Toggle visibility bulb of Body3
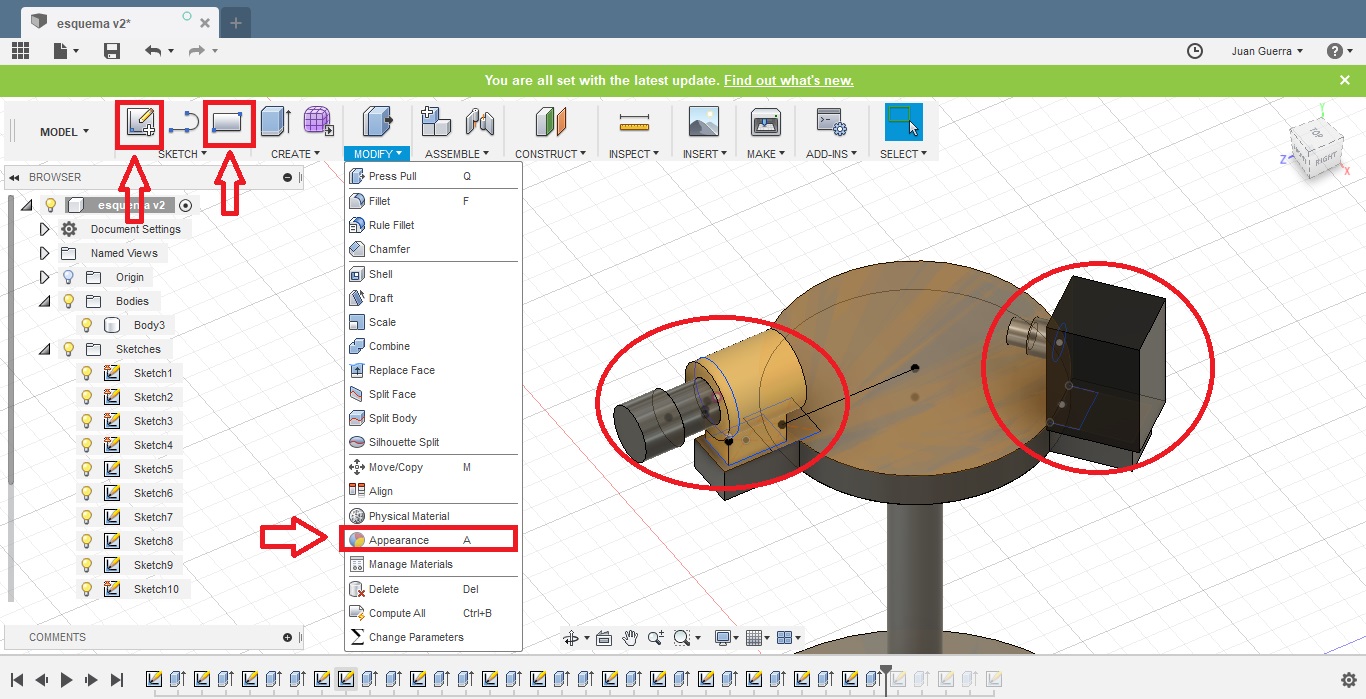 (x=87, y=325)
